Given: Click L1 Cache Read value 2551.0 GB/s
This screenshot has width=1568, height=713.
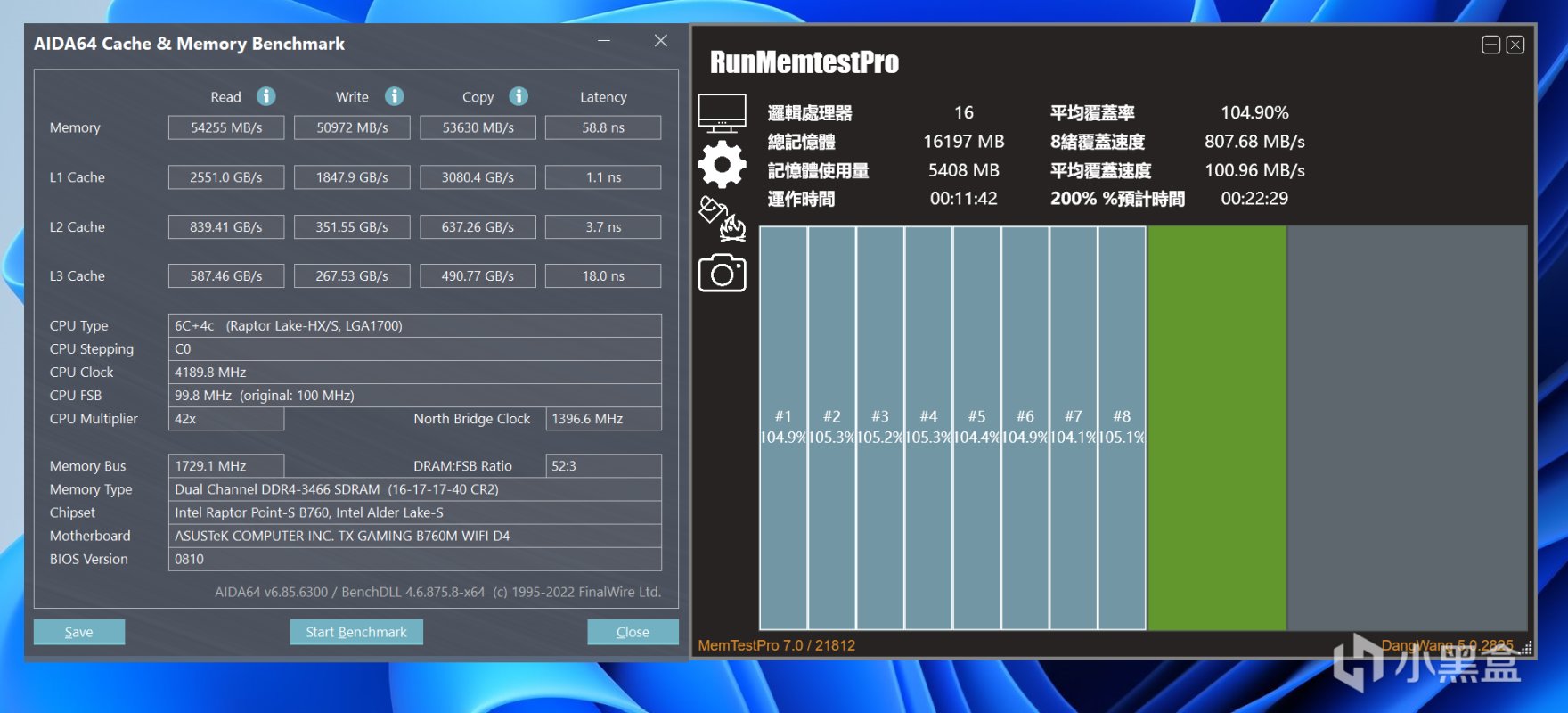Looking at the screenshot, I should tap(226, 177).
